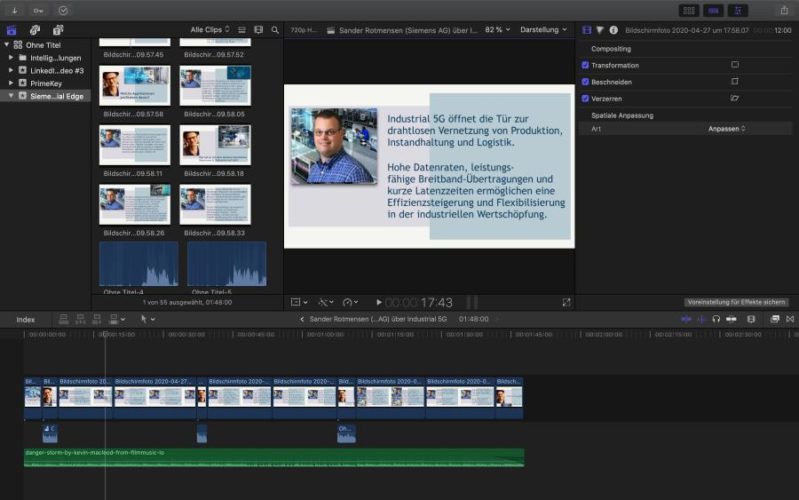Screen dimensions: 799x500
Task: Click the import media arrow icon
Action: pyautogui.click(x=14, y=10)
